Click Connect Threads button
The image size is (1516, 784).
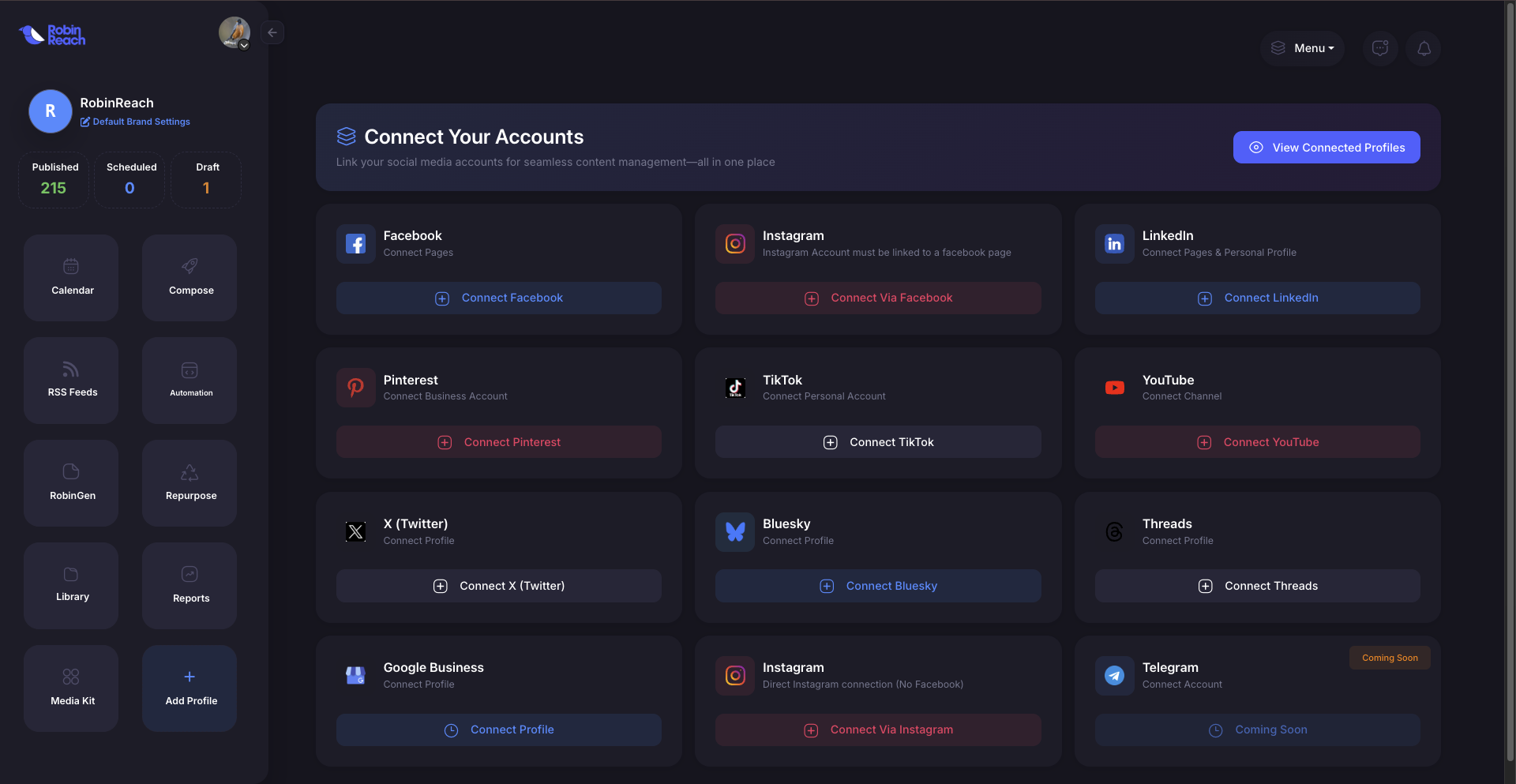coord(1258,586)
